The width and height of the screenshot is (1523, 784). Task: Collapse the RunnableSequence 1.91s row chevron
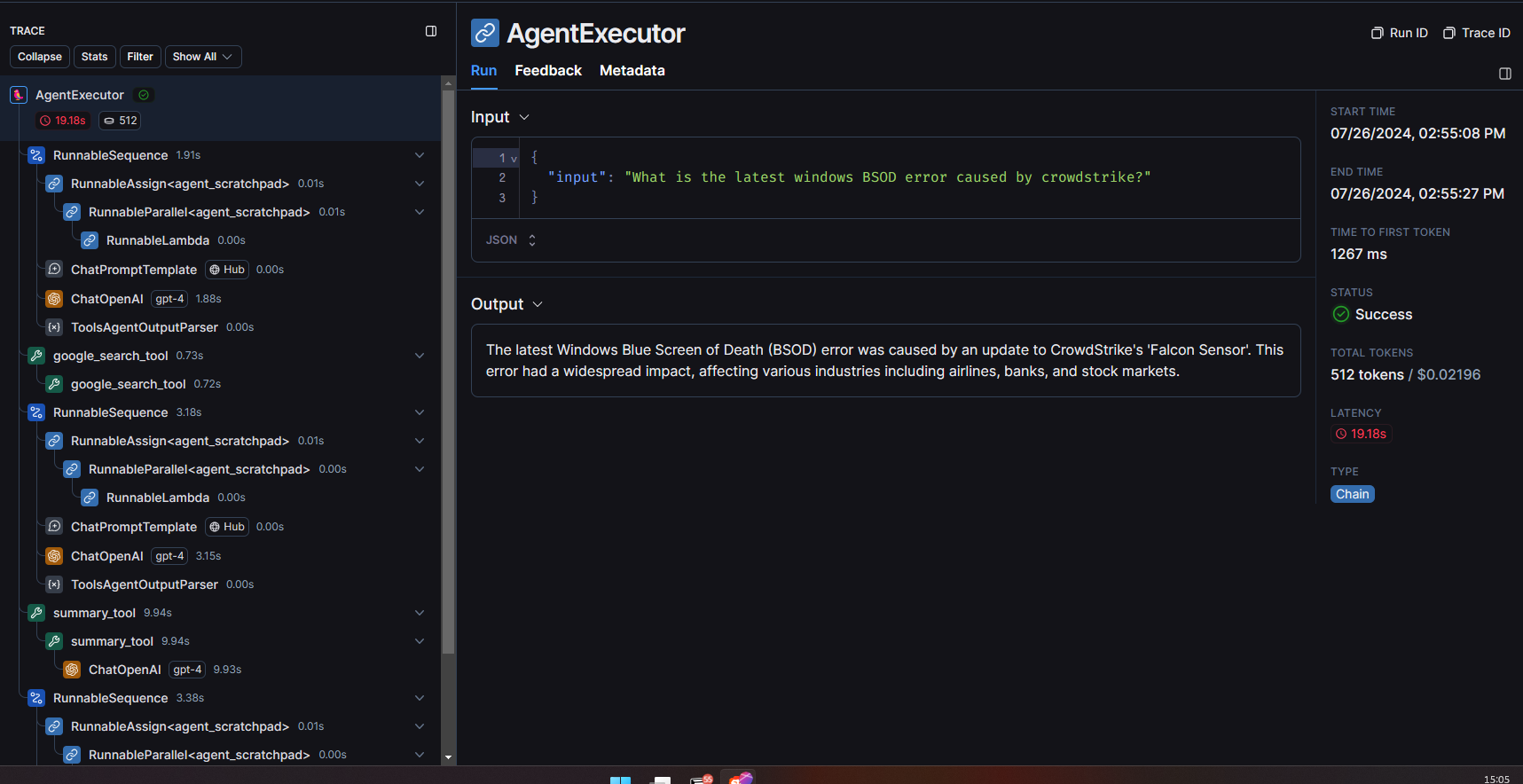click(x=420, y=155)
